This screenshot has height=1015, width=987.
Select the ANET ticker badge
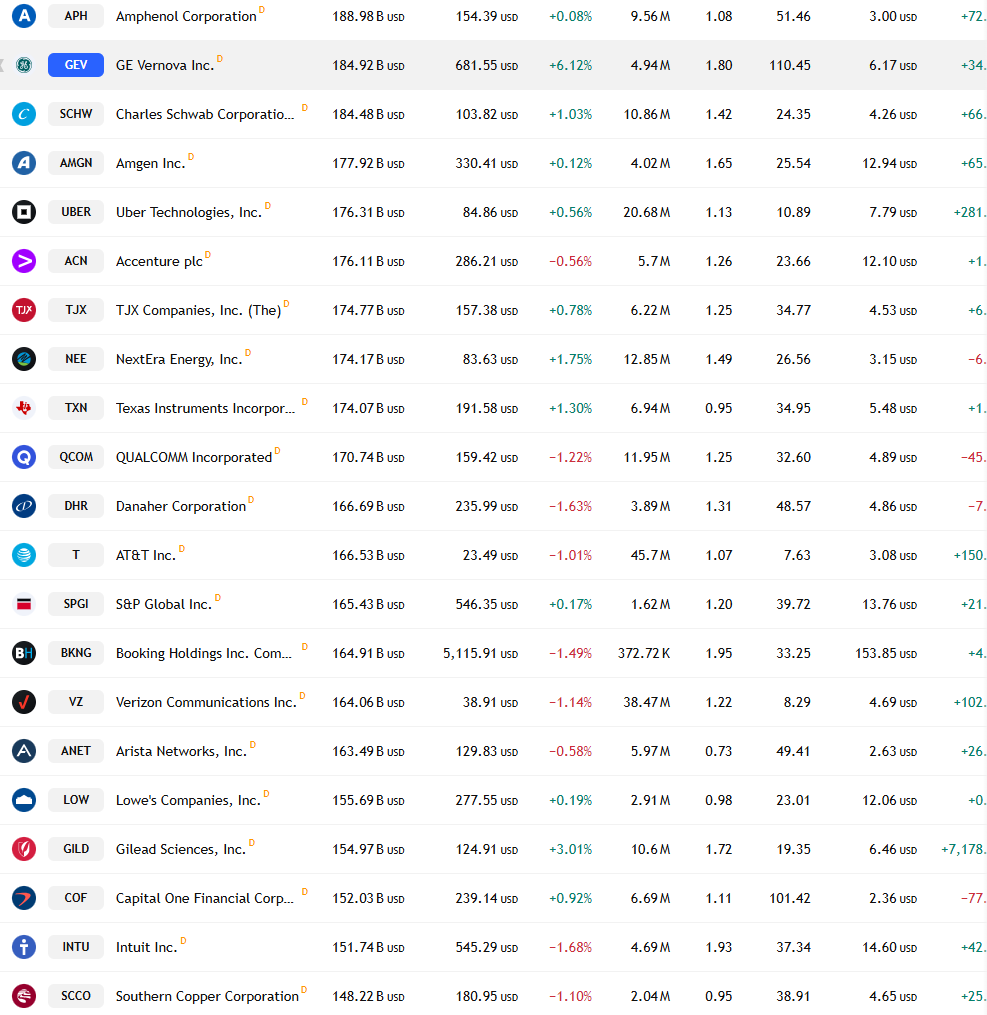pos(76,751)
